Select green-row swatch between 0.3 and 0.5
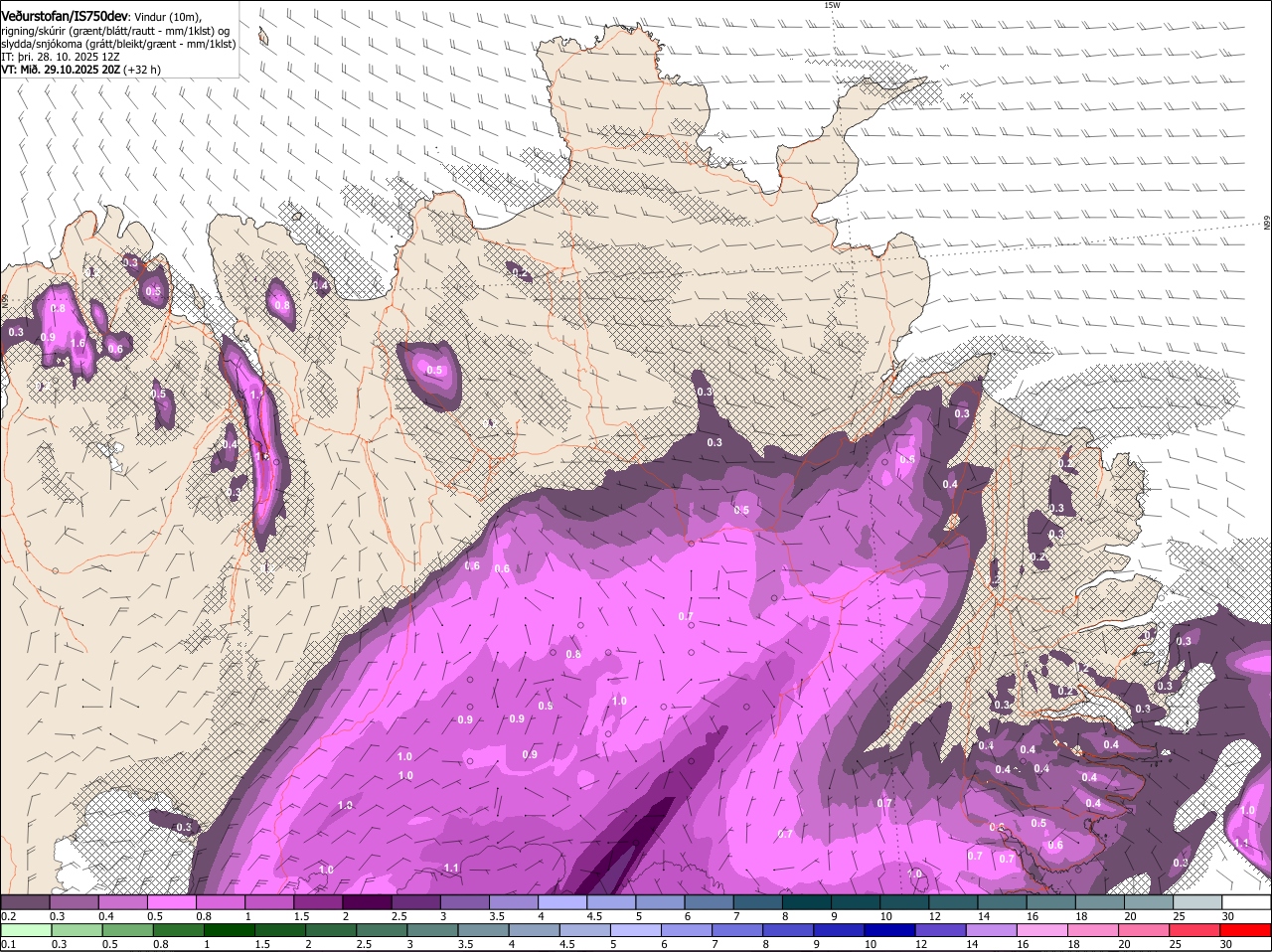The image size is (1272, 952). click(78, 931)
